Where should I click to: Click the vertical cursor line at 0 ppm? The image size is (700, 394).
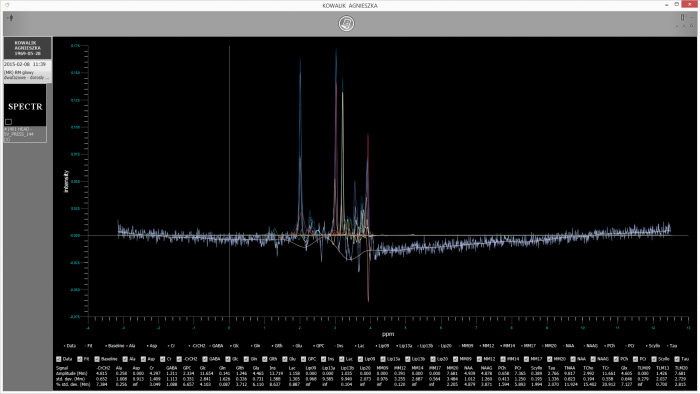229,181
